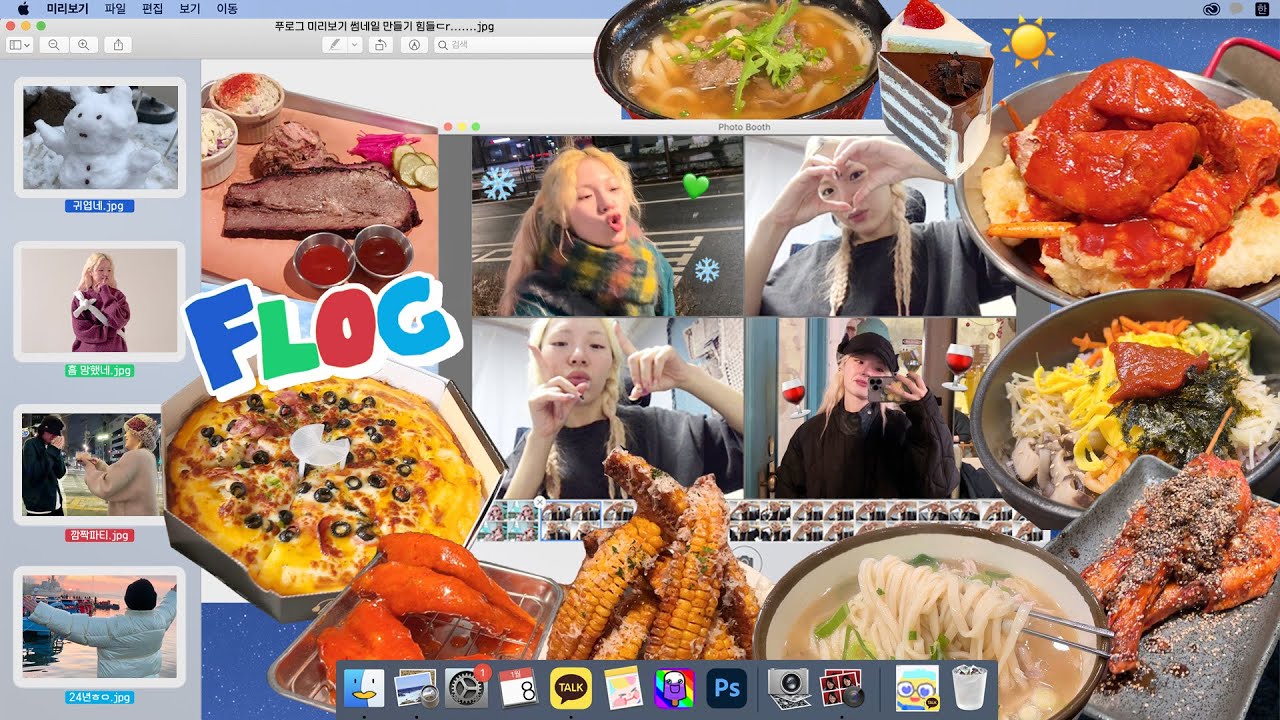Click the share button in Preview toolbar
The height and width of the screenshot is (720, 1280).
(x=118, y=45)
